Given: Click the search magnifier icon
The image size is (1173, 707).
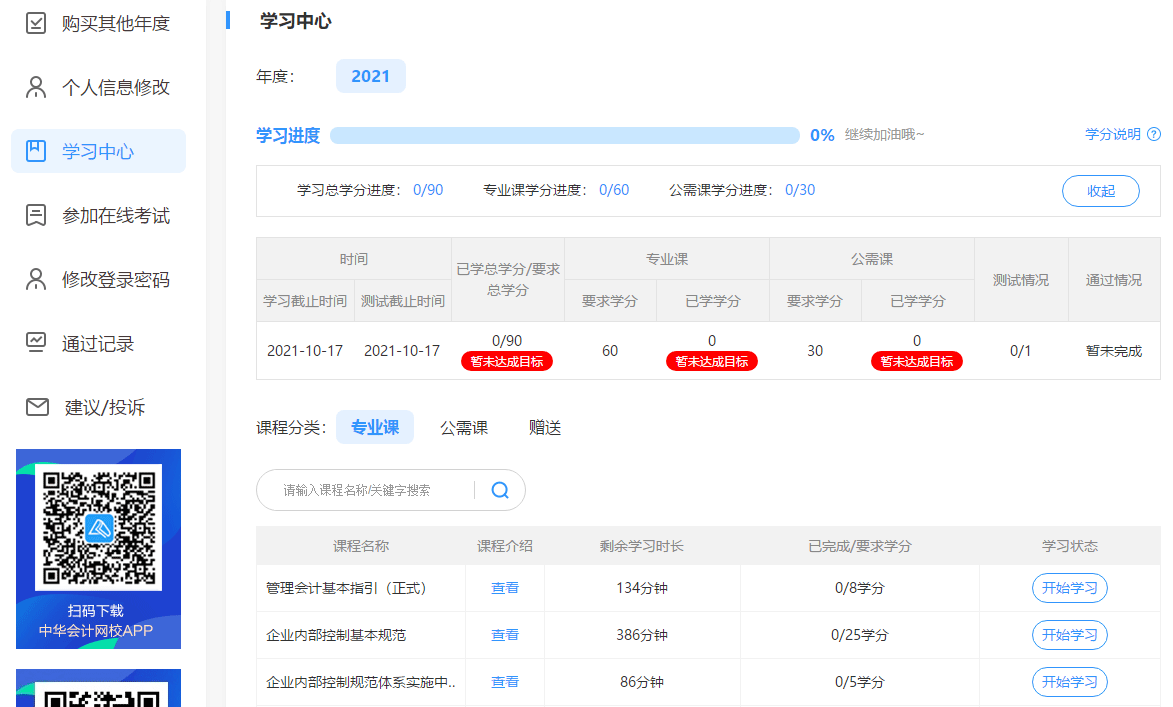Looking at the screenshot, I should click(500, 490).
